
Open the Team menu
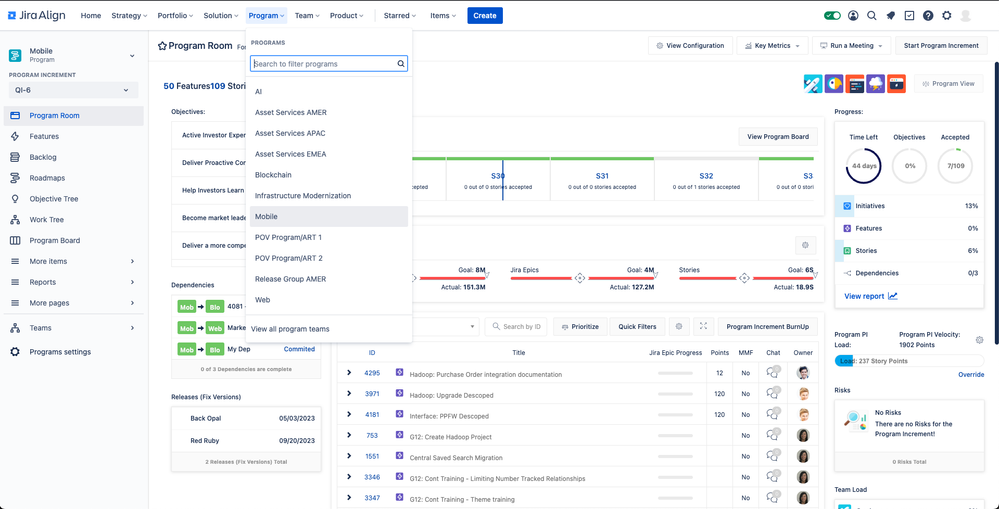pos(307,16)
